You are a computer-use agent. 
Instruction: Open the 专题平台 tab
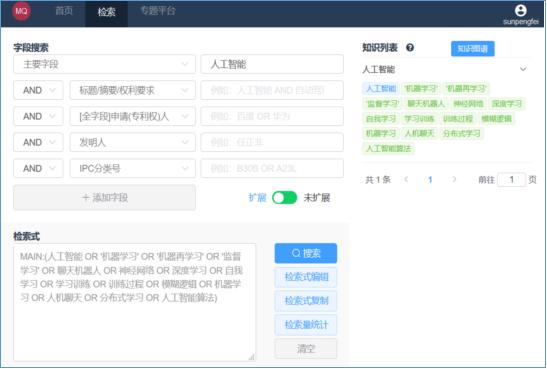(158, 11)
